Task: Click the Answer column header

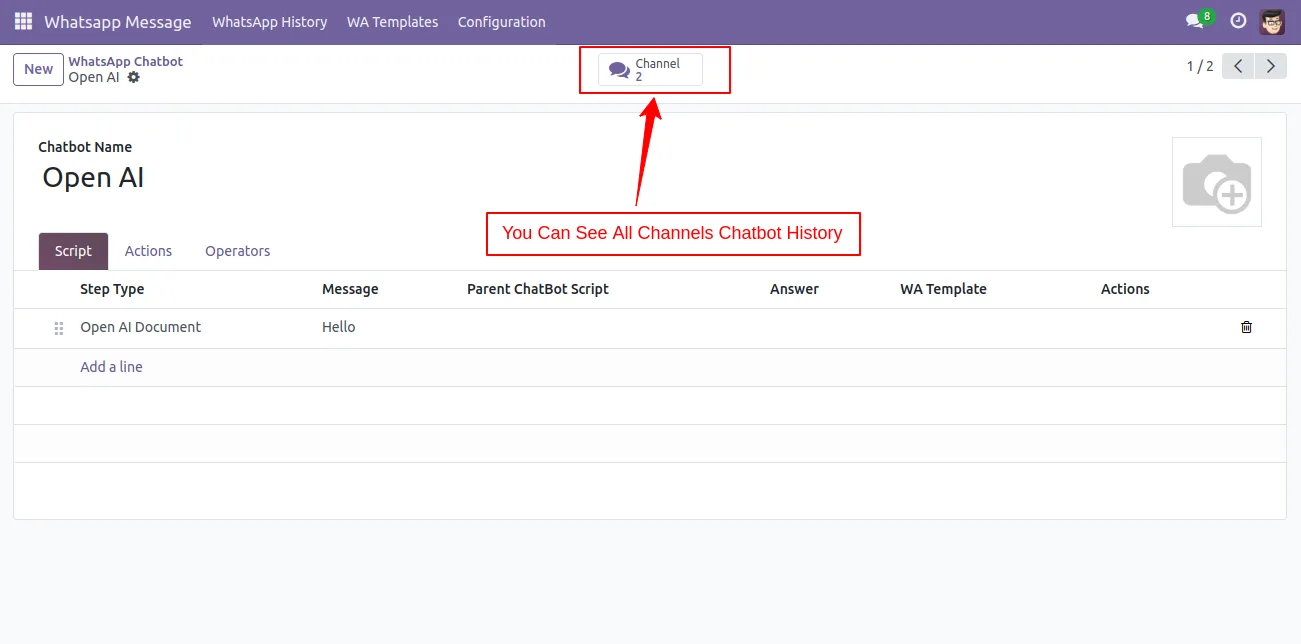Action: point(794,289)
